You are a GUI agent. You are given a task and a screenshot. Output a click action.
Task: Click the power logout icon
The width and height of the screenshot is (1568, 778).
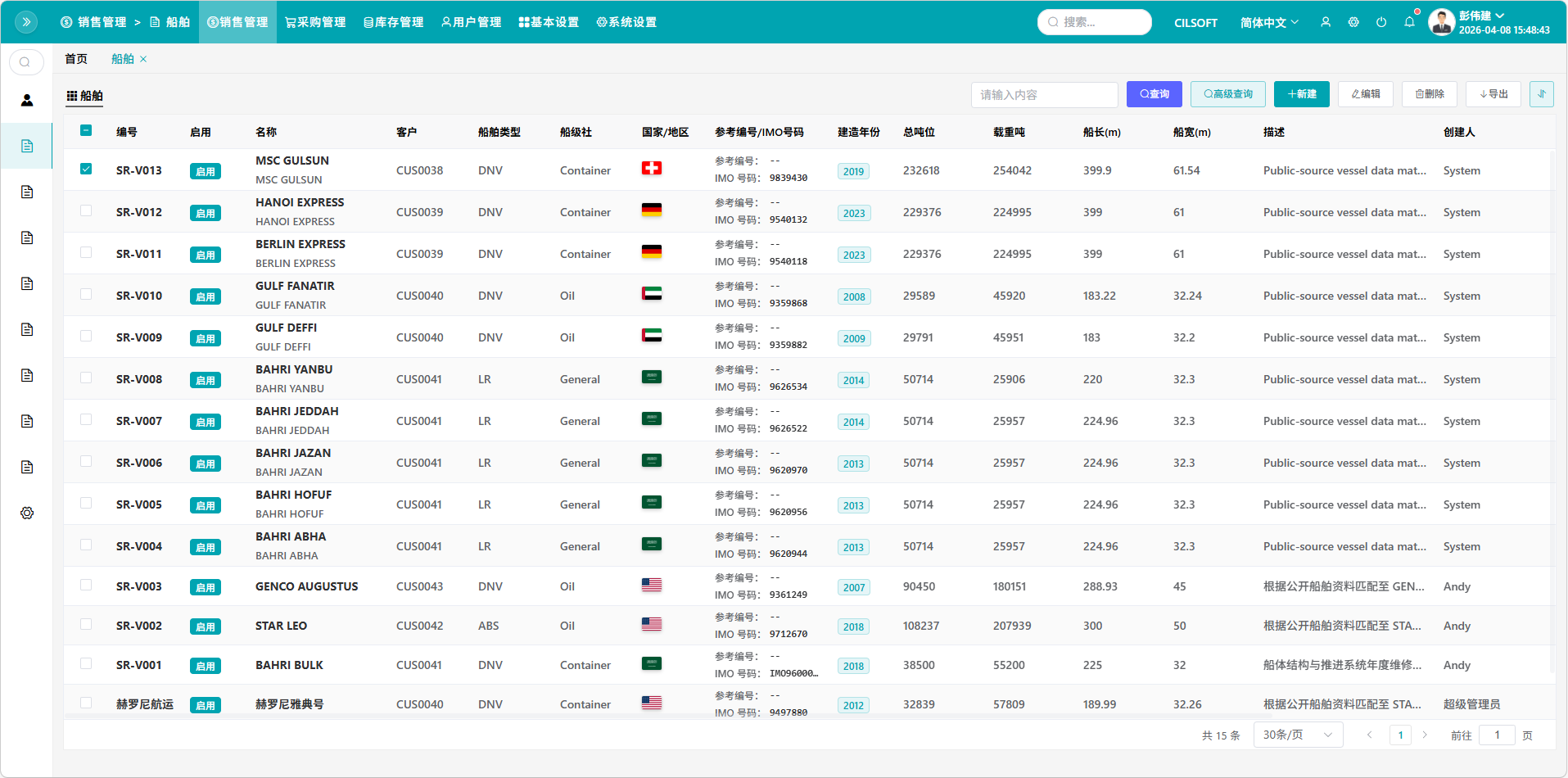click(x=1381, y=22)
